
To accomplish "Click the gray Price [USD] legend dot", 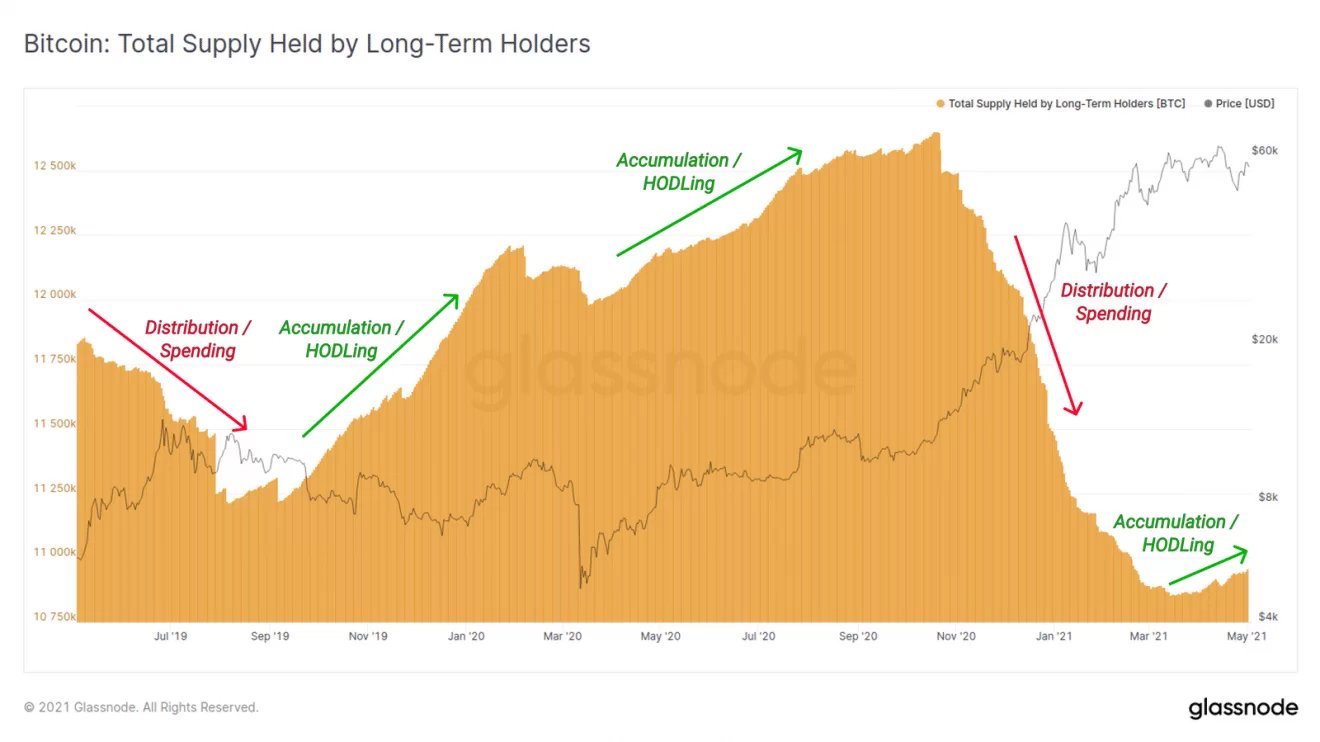I will coord(1208,104).
